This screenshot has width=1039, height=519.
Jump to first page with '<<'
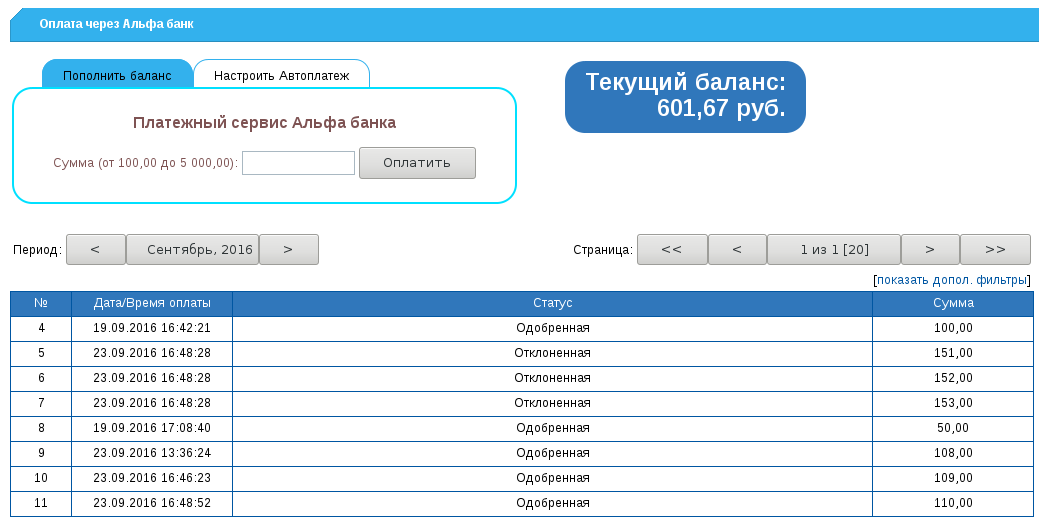tap(671, 250)
